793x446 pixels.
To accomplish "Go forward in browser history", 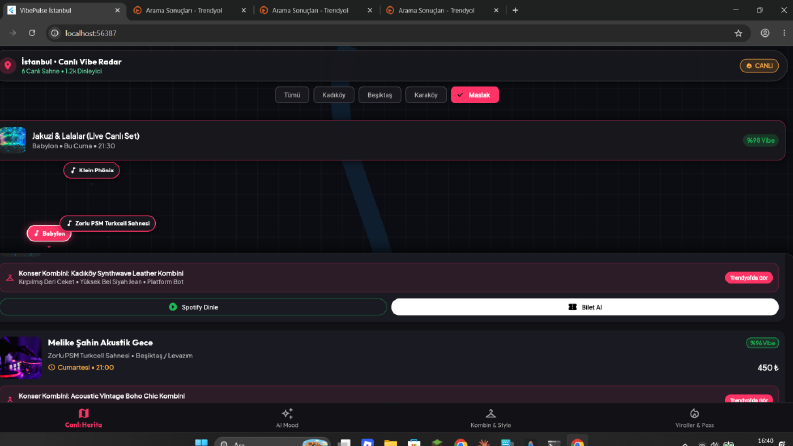I will click(x=13, y=33).
